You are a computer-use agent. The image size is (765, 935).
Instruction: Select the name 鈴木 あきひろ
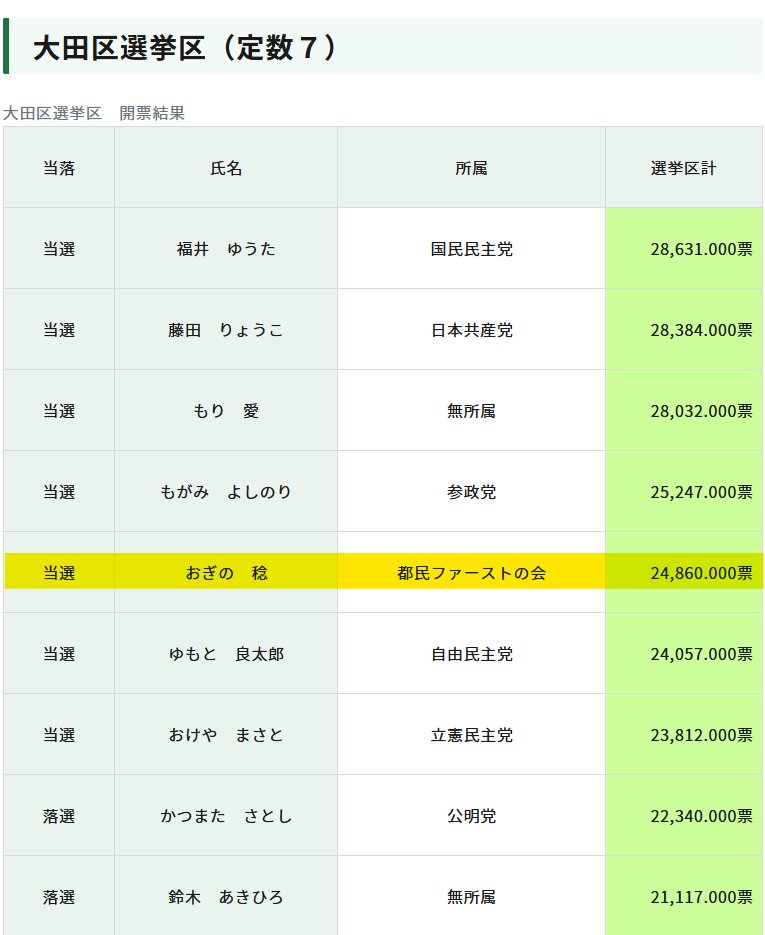[226, 897]
